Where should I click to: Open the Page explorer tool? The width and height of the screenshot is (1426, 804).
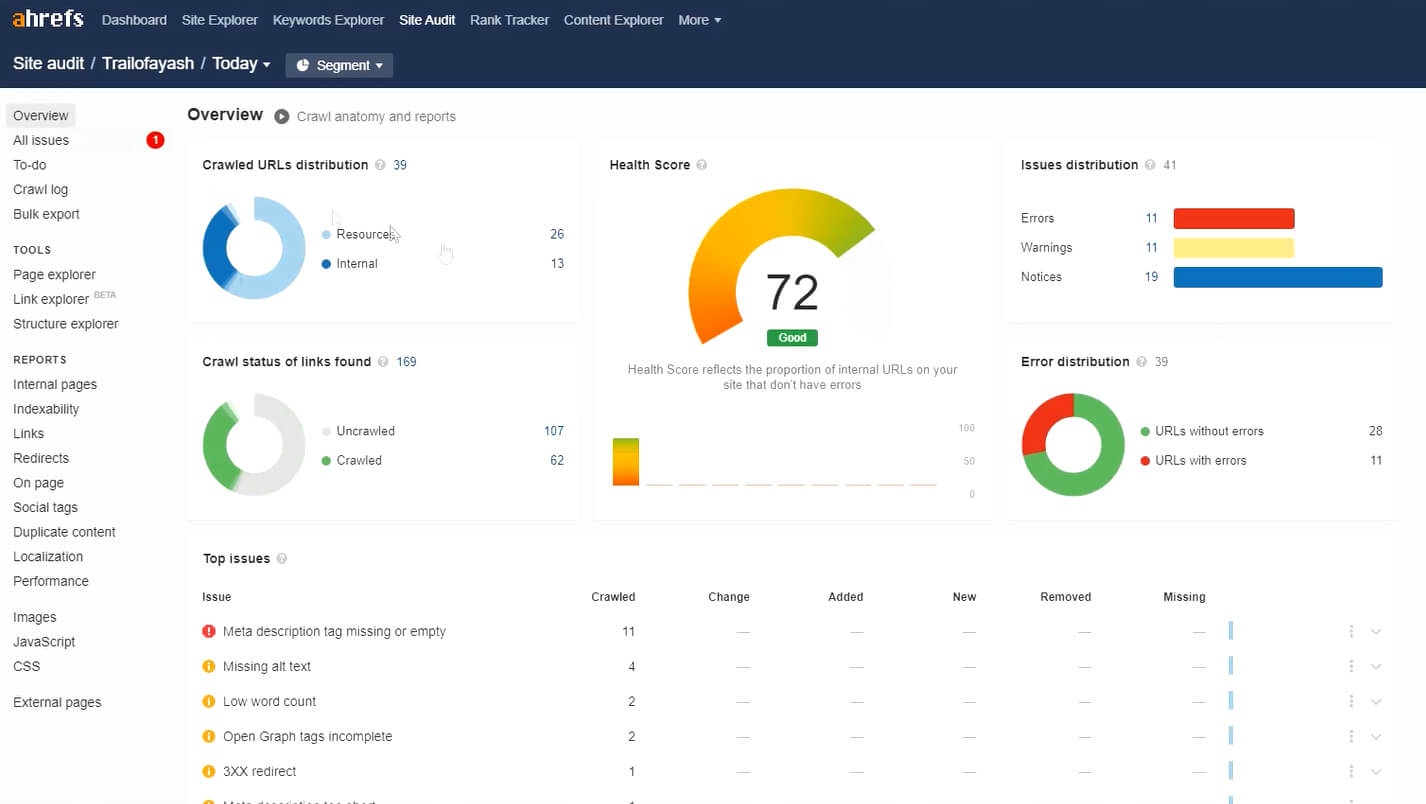54,275
